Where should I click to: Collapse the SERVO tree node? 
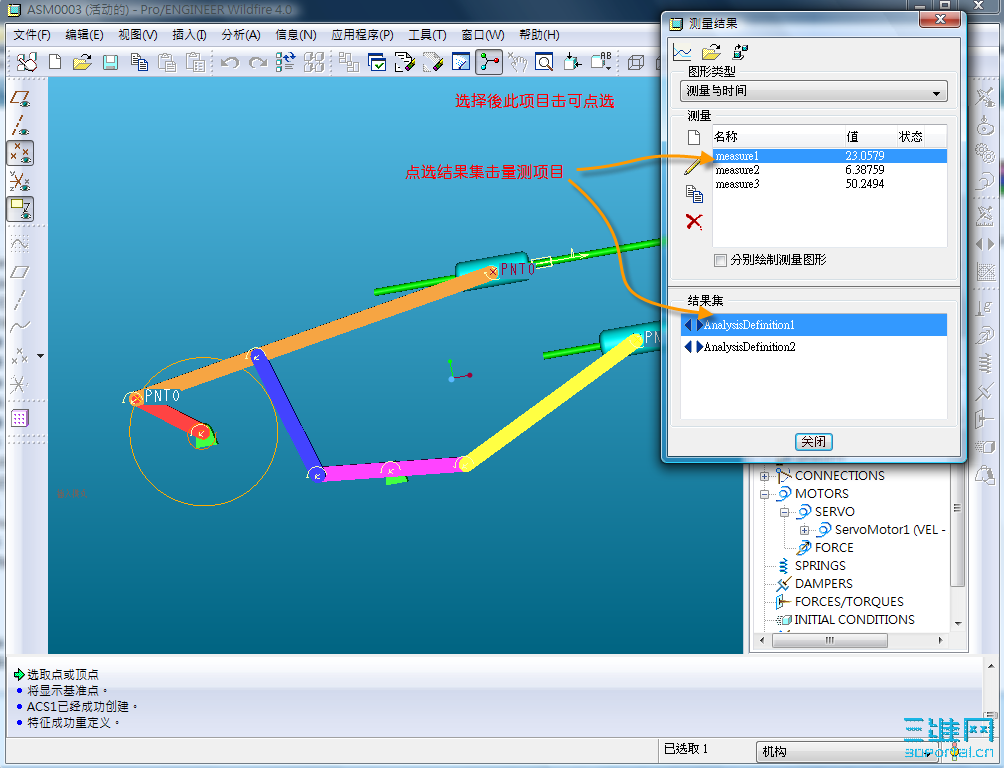pos(784,512)
